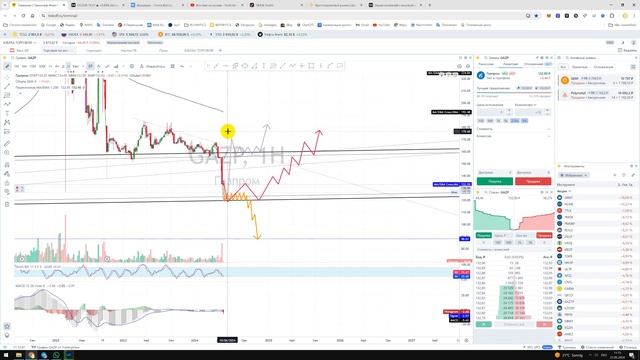Screen dimensions: 640x360
Task: Click the chart settings gear at bottom right
Action: [x=466, y=340]
